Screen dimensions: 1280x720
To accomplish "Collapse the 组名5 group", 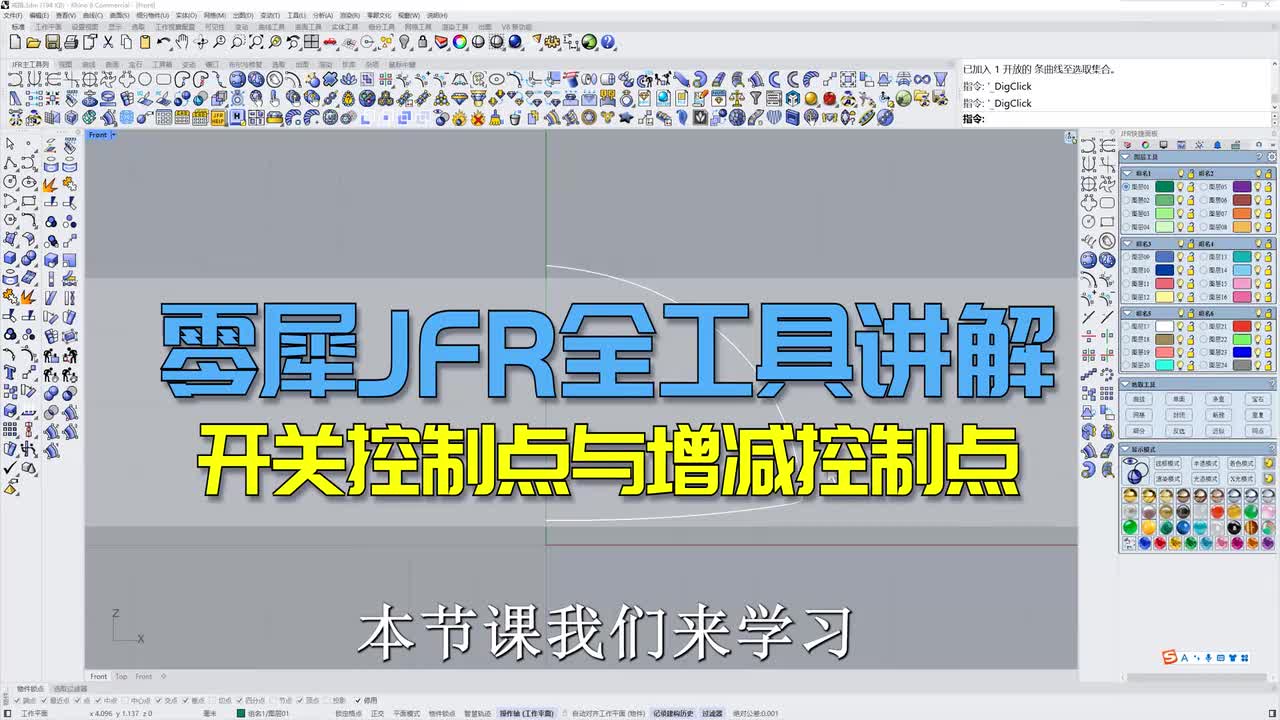I will tap(1128, 313).
